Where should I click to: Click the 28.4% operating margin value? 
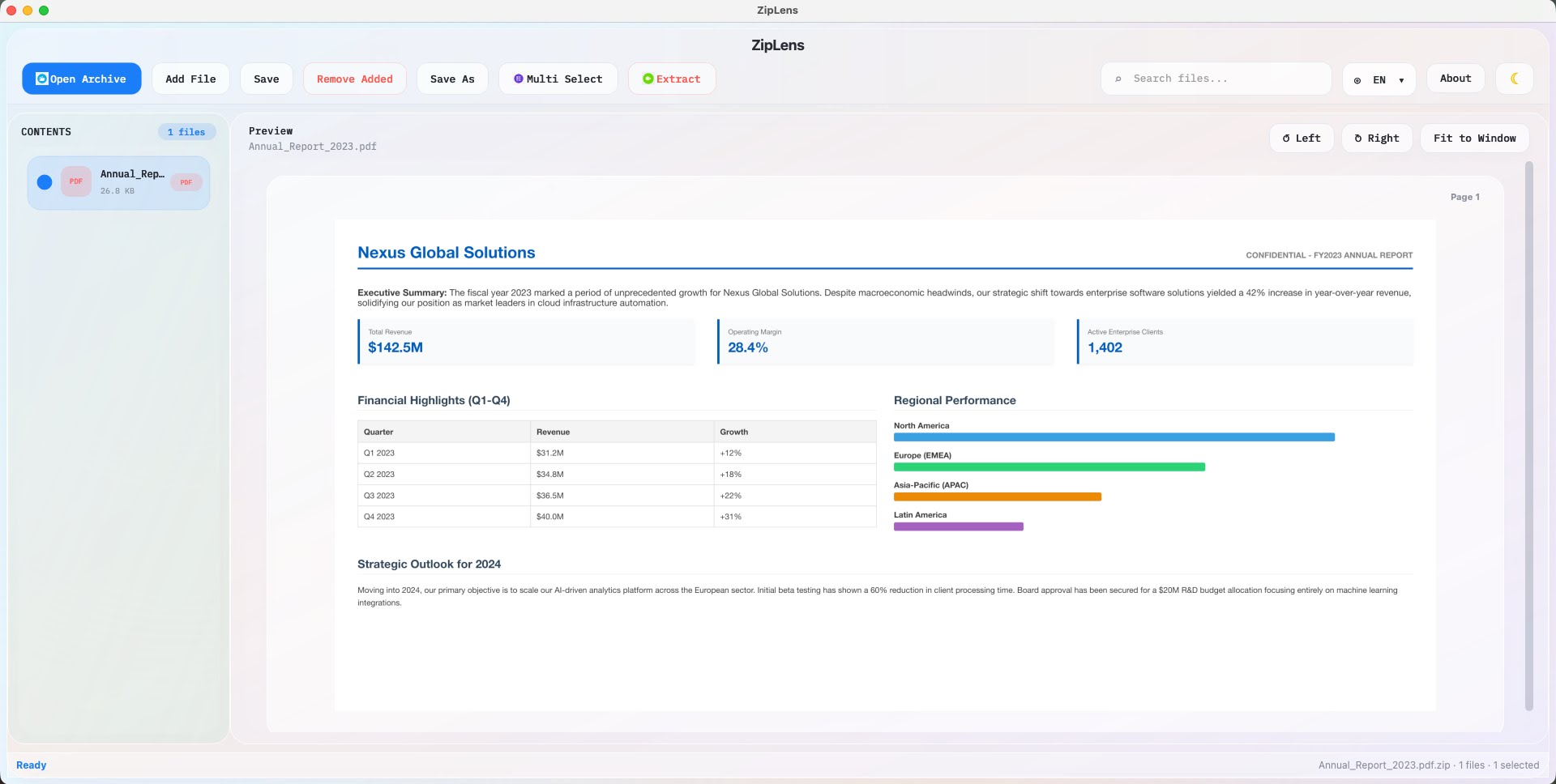(748, 347)
